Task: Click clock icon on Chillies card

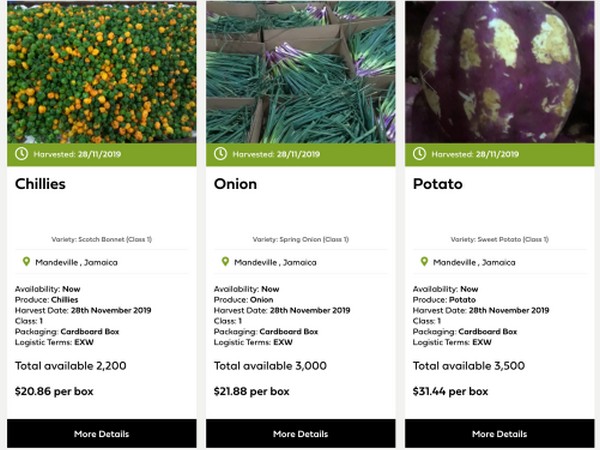Action: (x=23, y=155)
